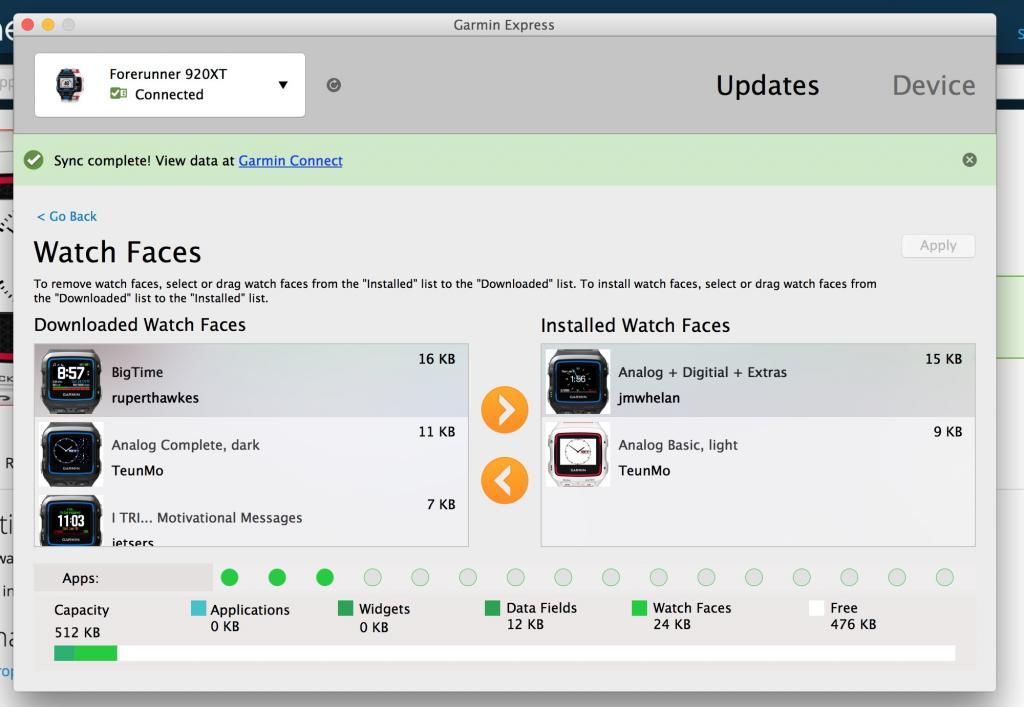Click the 11 KB size value

click(x=437, y=432)
